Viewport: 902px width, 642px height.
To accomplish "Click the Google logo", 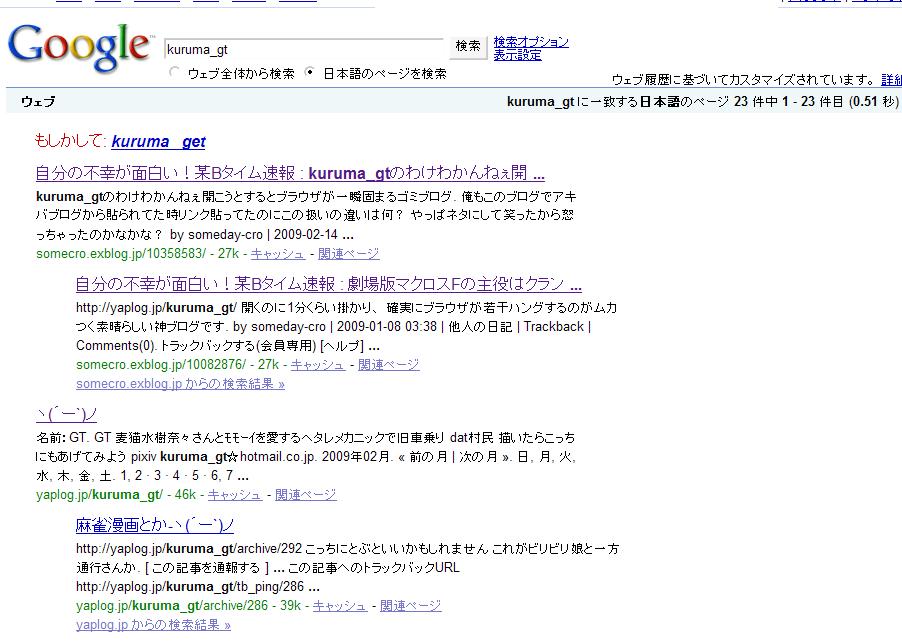I will 79,47.
